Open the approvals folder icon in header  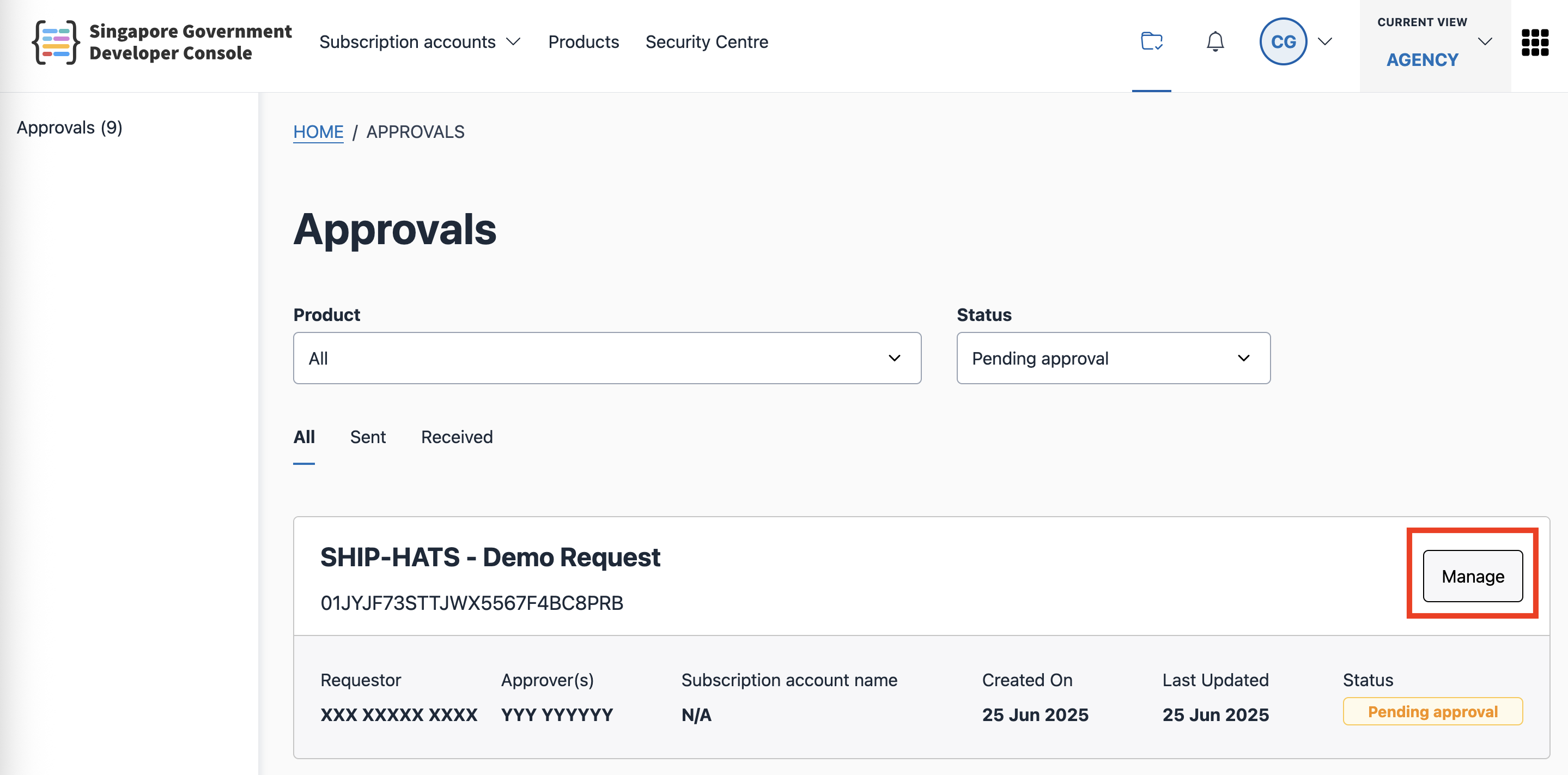(1151, 41)
